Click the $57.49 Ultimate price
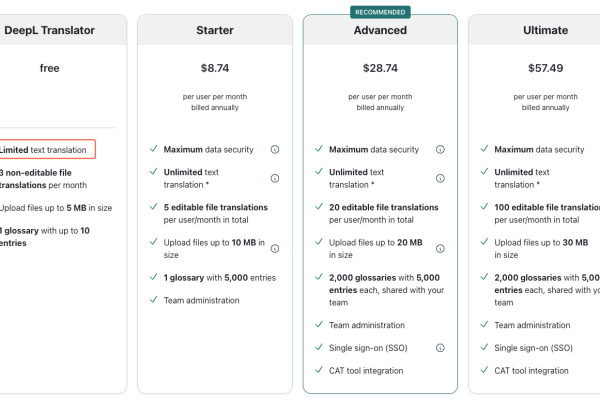This screenshot has height=400, width=600. click(x=546, y=68)
